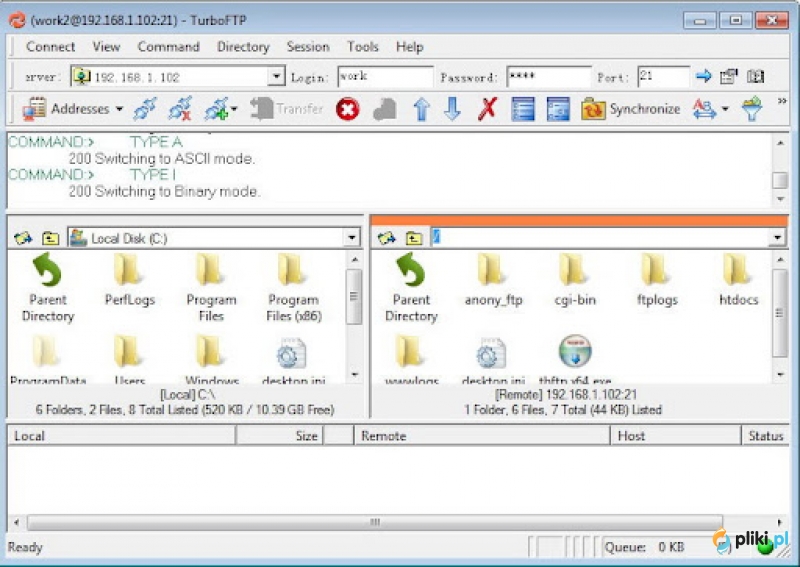Expand the remote path dropdown
This screenshot has width=800, height=567.
point(777,237)
